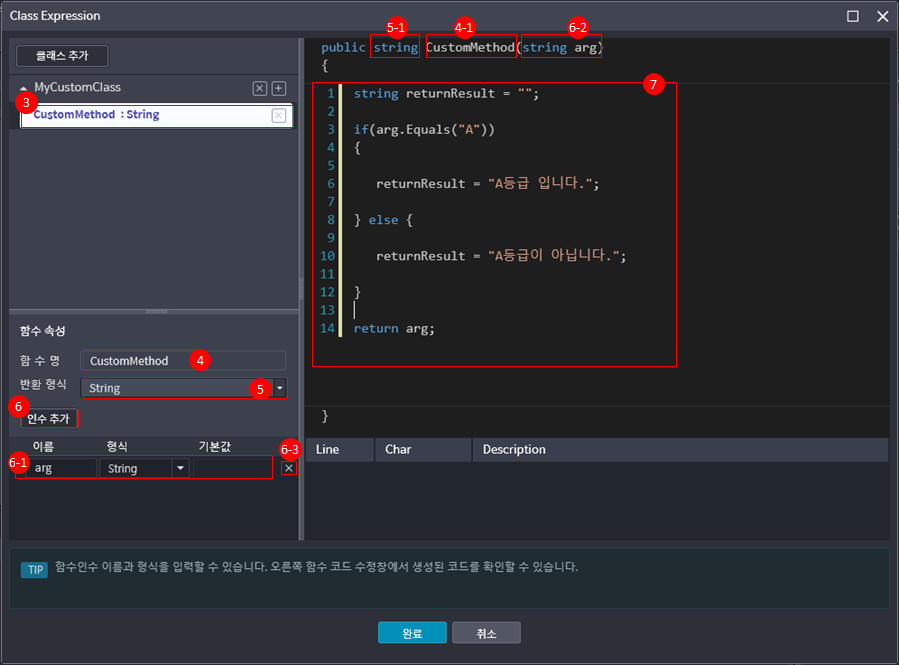Screen dimensions: 899x665
Task: Open the 반환 형식 return type dropdown
Action: (280, 388)
